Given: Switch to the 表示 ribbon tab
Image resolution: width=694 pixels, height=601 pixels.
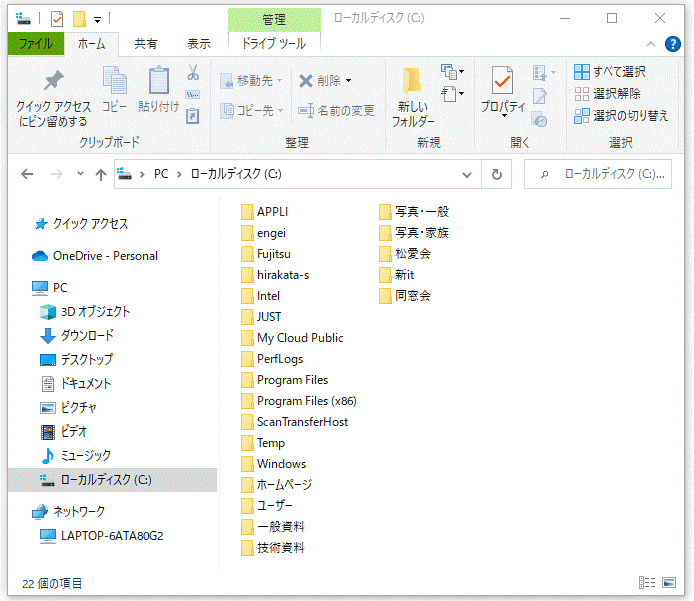Looking at the screenshot, I should (x=198, y=44).
